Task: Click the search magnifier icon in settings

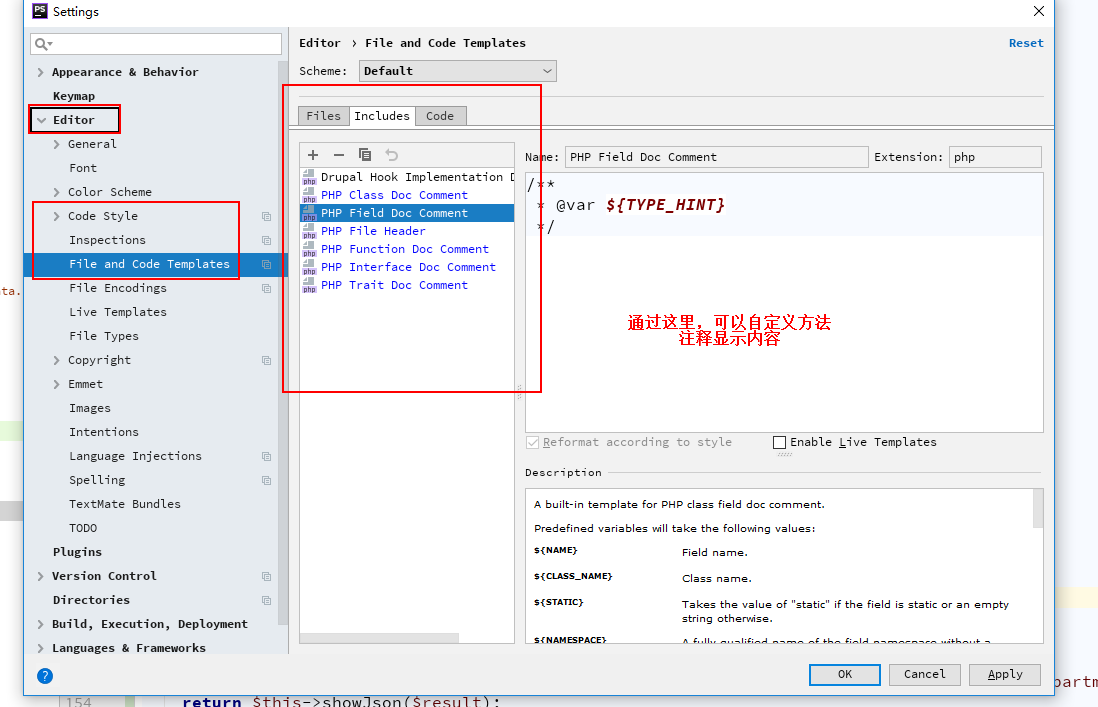Action: [x=41, y=44]
